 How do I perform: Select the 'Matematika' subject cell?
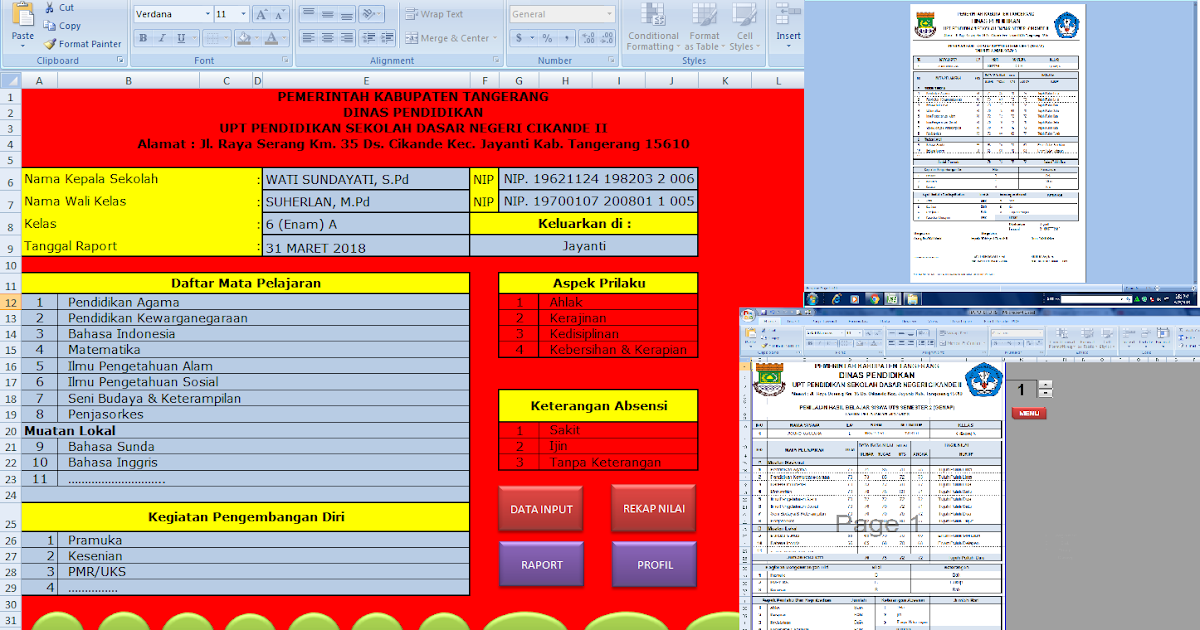(264, 350)
